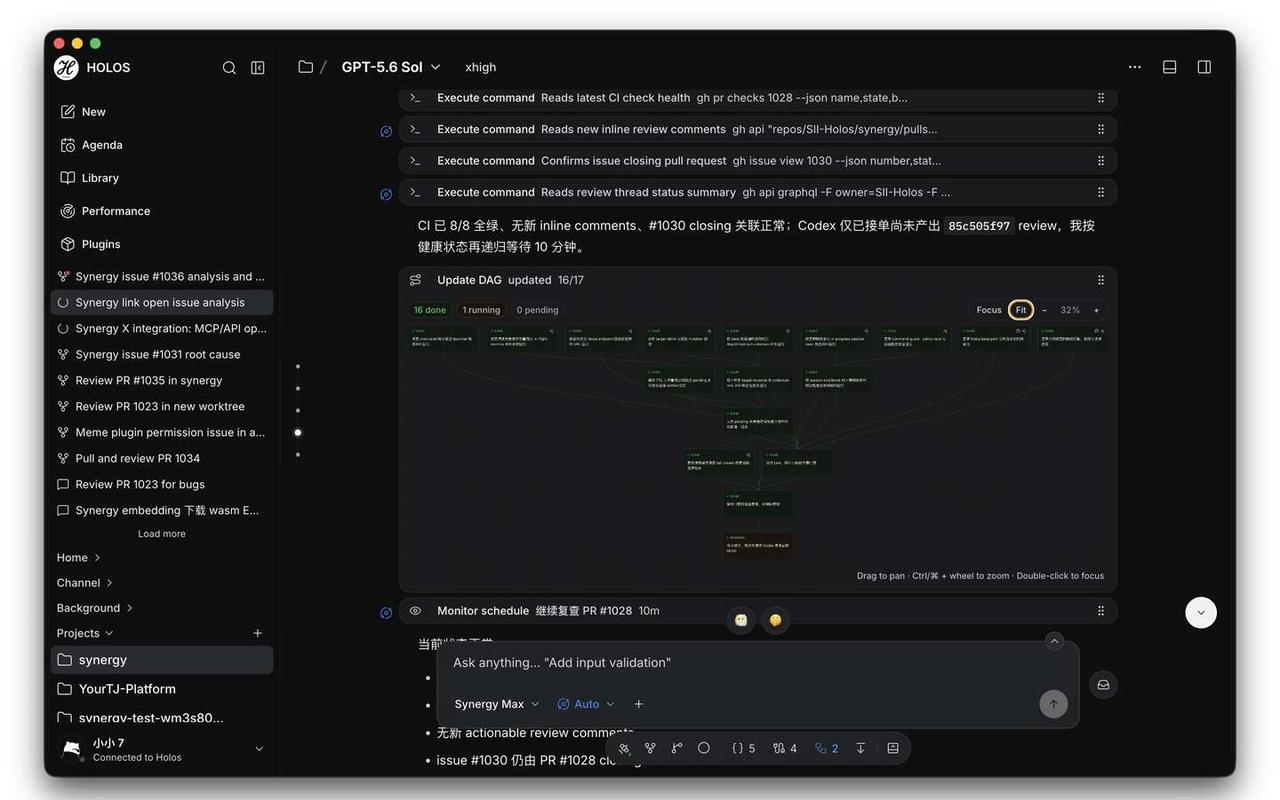Expand the Background section
Image resolution: width=1280 pixels, height=800 pixels.
coord(95,608)
